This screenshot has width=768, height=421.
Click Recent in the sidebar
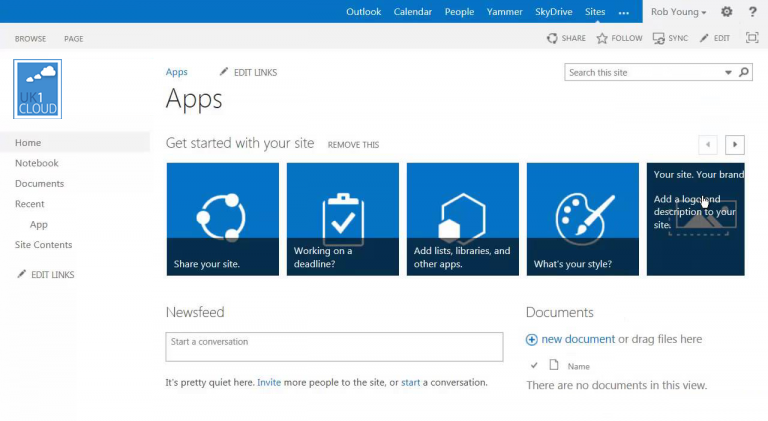pyautogui.click(x=29, y=204)
